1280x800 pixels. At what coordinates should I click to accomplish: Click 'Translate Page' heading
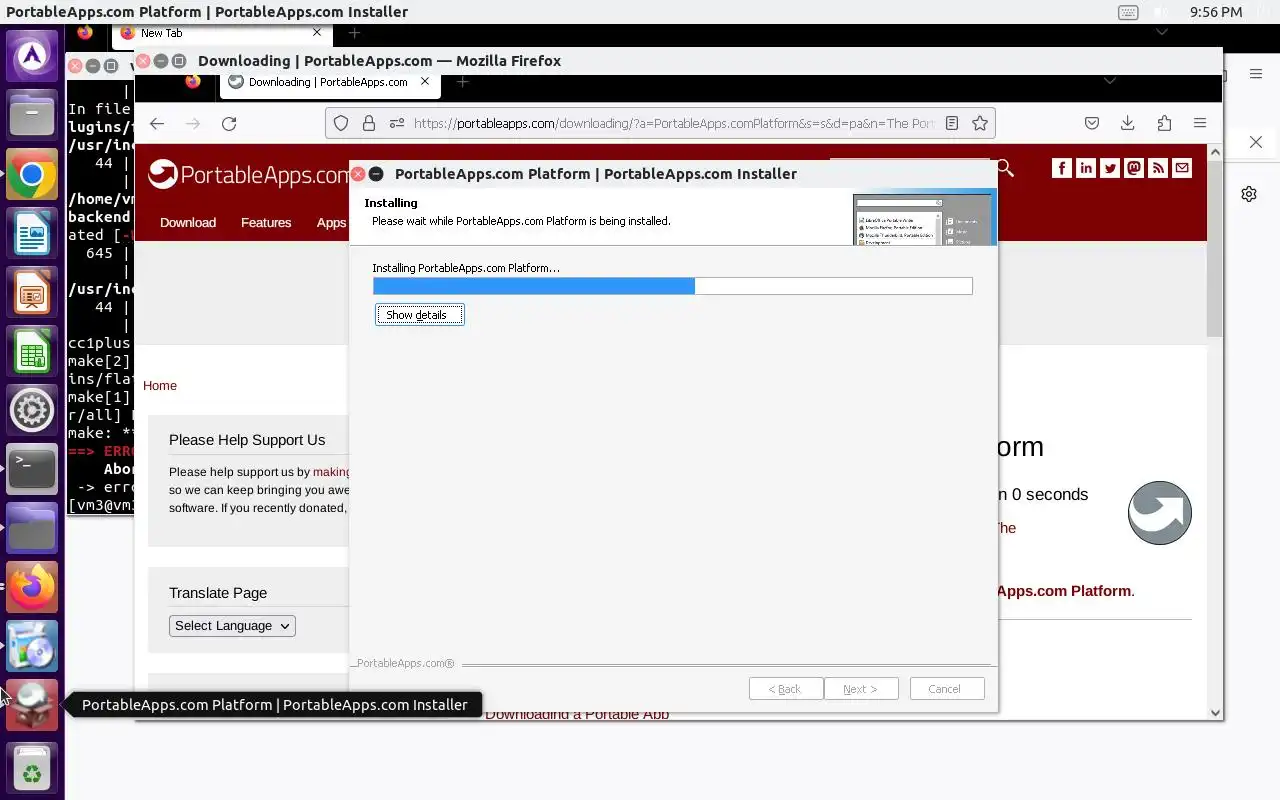(x=218, y=593)
